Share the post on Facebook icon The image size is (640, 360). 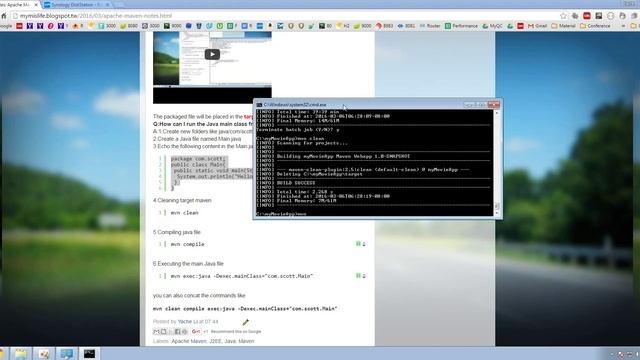coord(178,331)
